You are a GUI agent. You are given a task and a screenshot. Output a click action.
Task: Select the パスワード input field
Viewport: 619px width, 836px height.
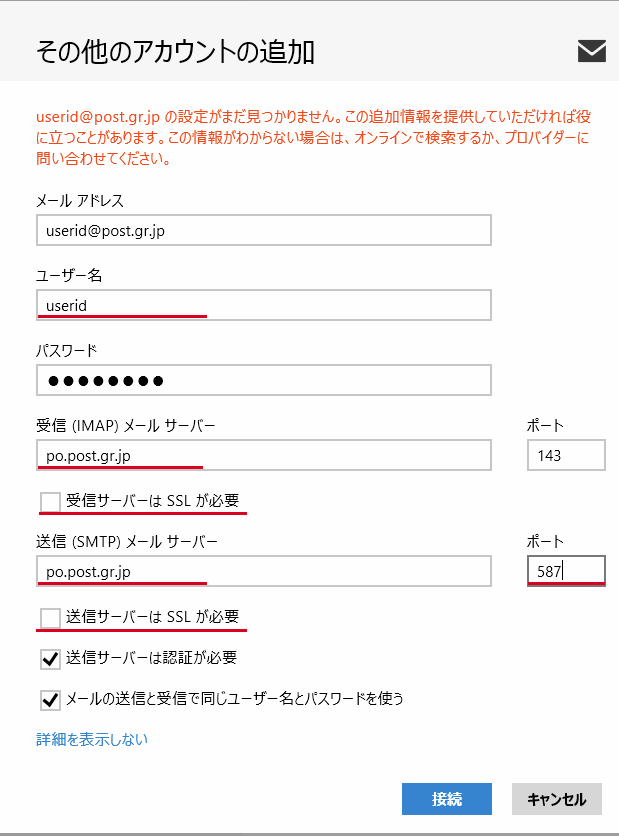(x=264, y=380)
